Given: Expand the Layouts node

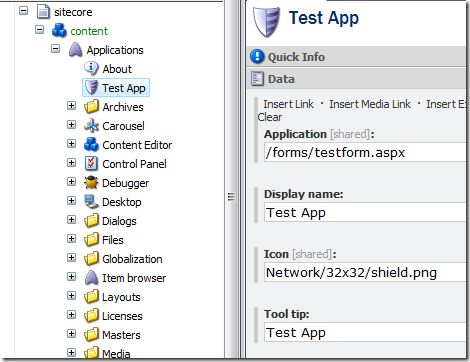Looking at the screenshot, I should coord(71,296).
